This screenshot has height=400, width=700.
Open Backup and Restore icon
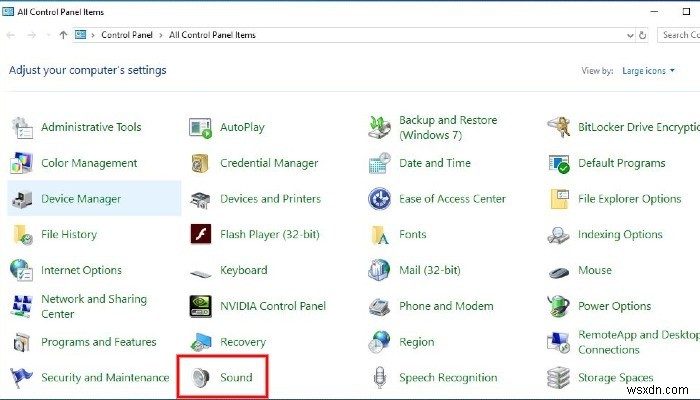pyautogui.click(x=379, y=128)
